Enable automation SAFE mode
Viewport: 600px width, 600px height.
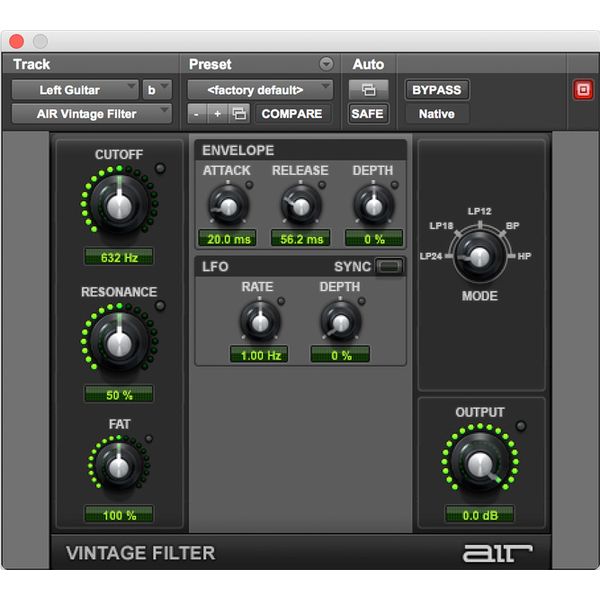point(368,114)
